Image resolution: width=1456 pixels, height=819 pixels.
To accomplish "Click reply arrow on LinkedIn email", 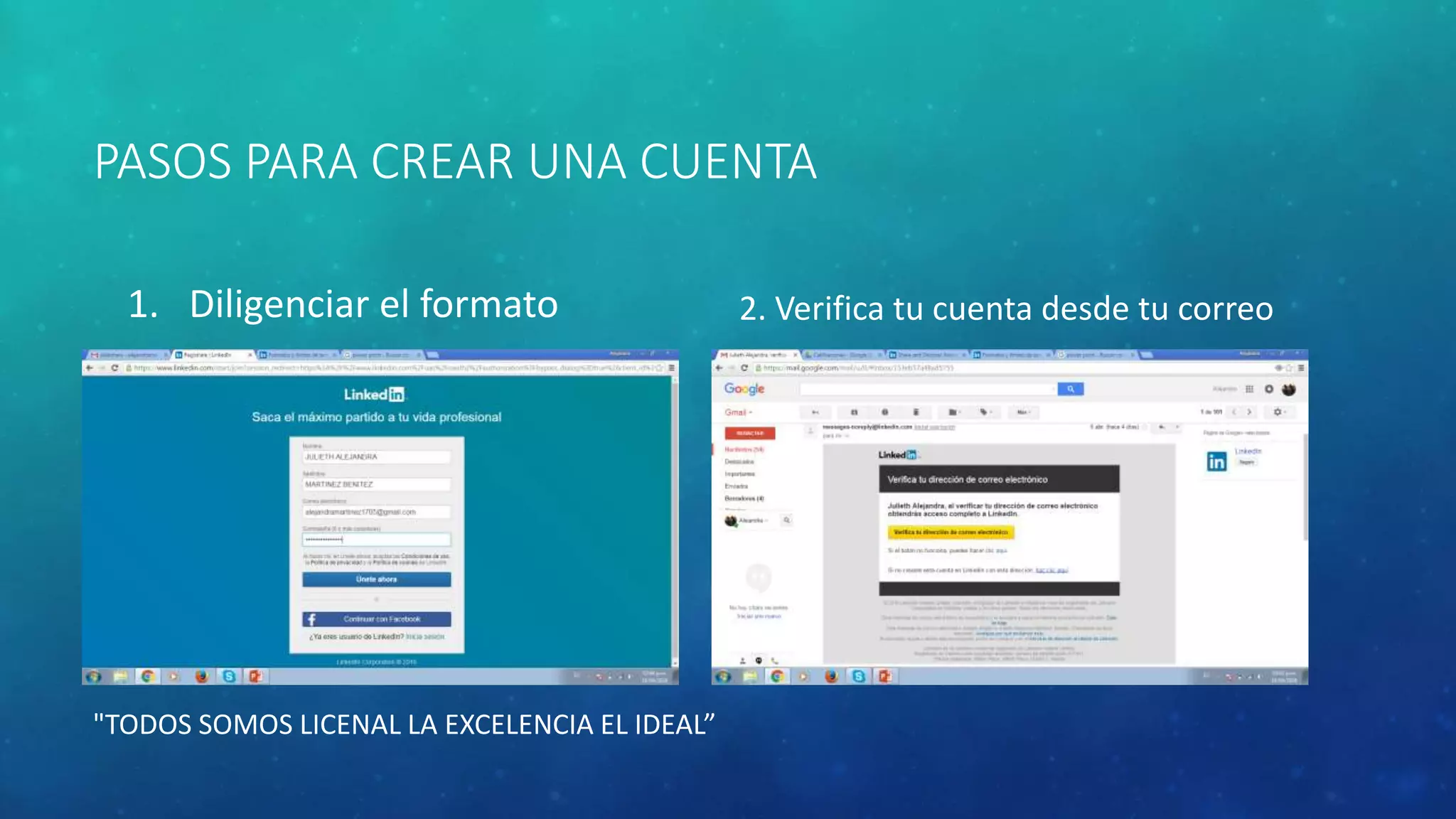I will [1162, 427].
